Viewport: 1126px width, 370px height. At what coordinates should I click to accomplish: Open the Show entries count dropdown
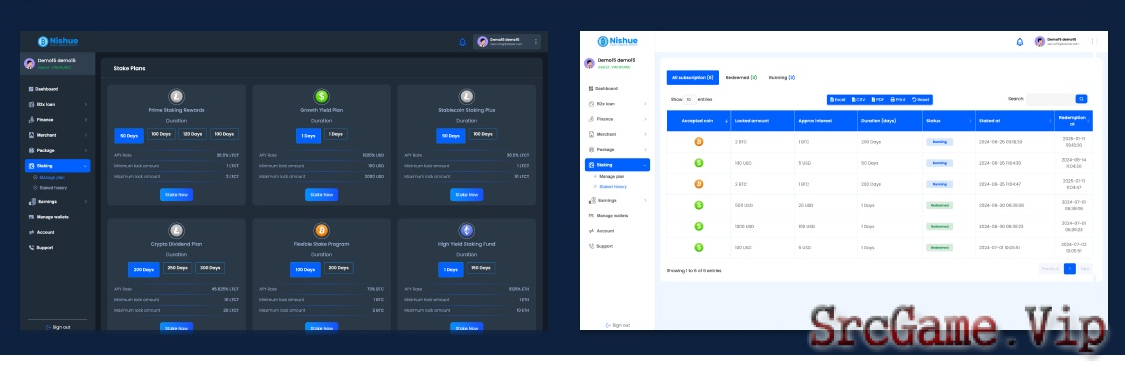(689, 100)
